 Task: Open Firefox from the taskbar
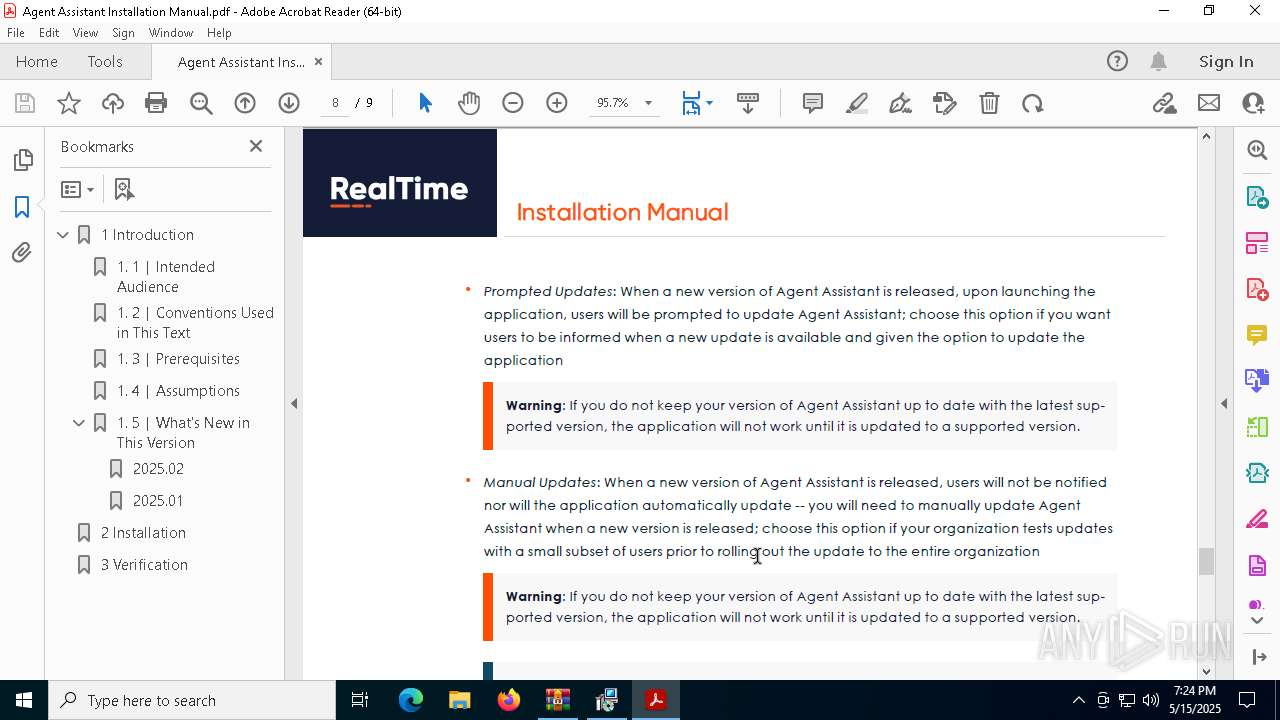tap(509, 700)
